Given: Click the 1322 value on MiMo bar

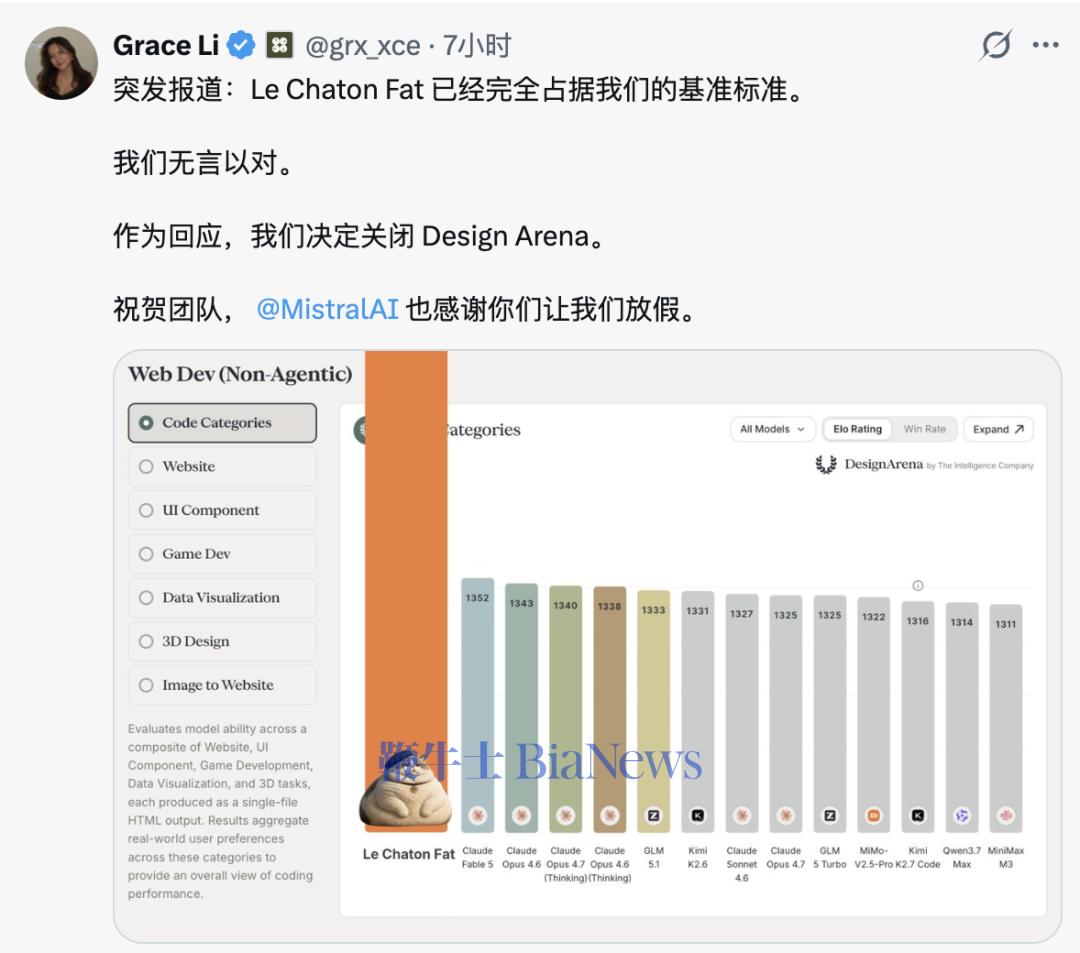Looking at the screenshot, I should point(873,617).
